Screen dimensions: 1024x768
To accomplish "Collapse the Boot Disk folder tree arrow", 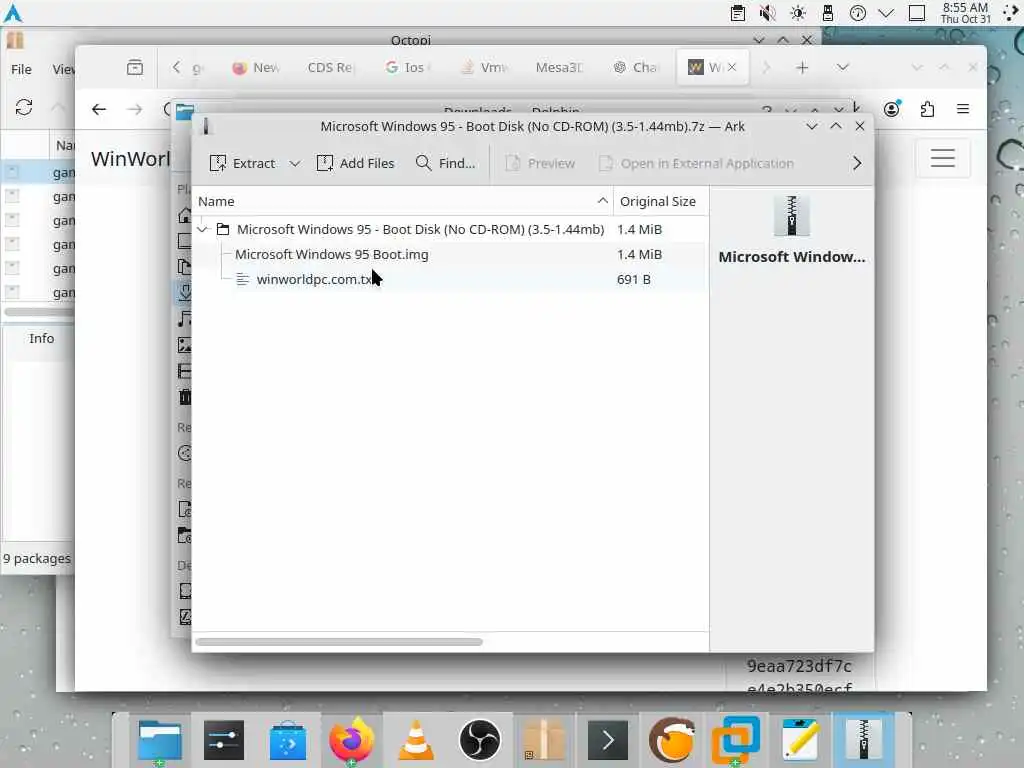I will click(202, 229).
